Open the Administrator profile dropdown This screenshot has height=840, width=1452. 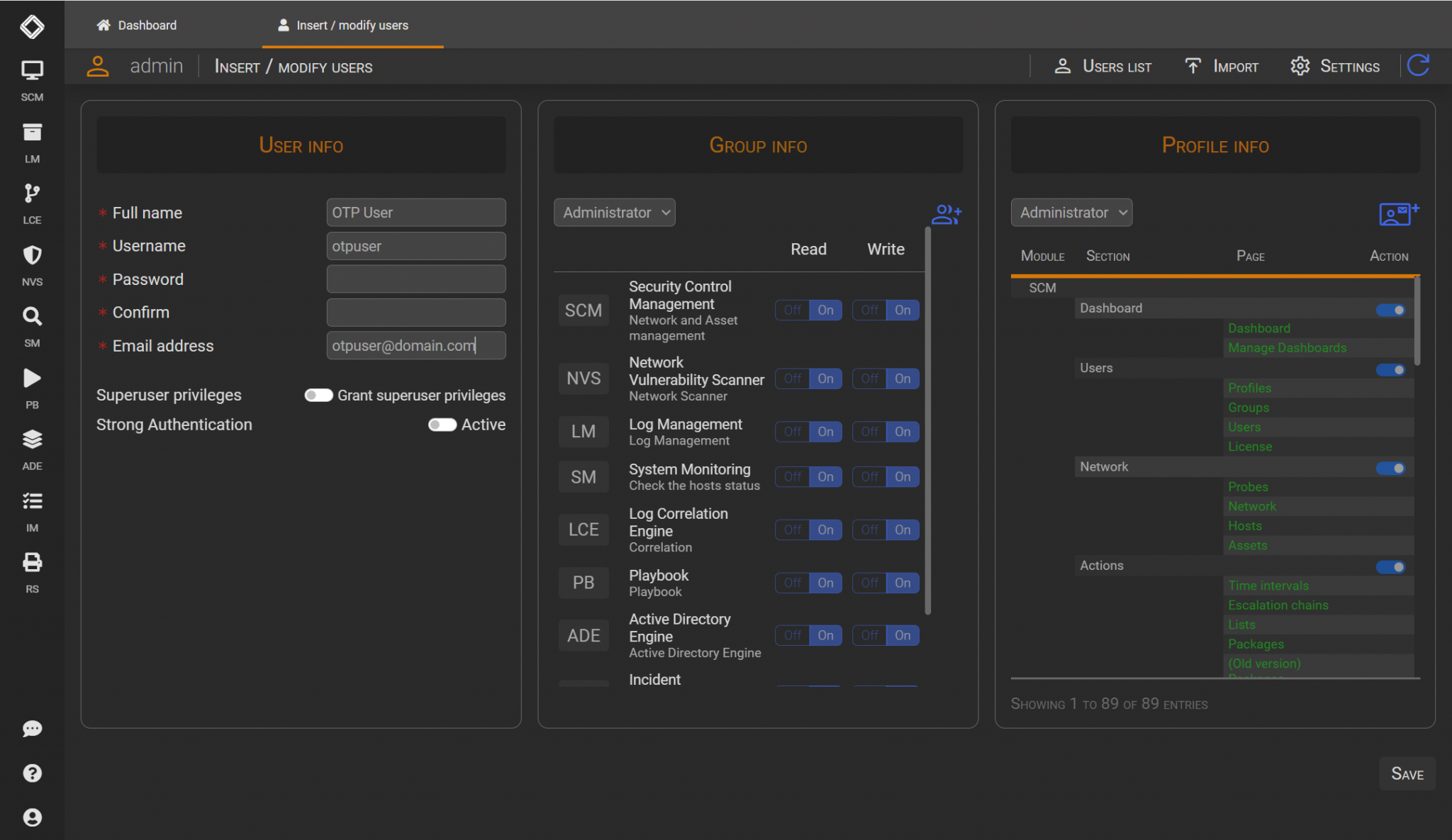coord(1071,212)
